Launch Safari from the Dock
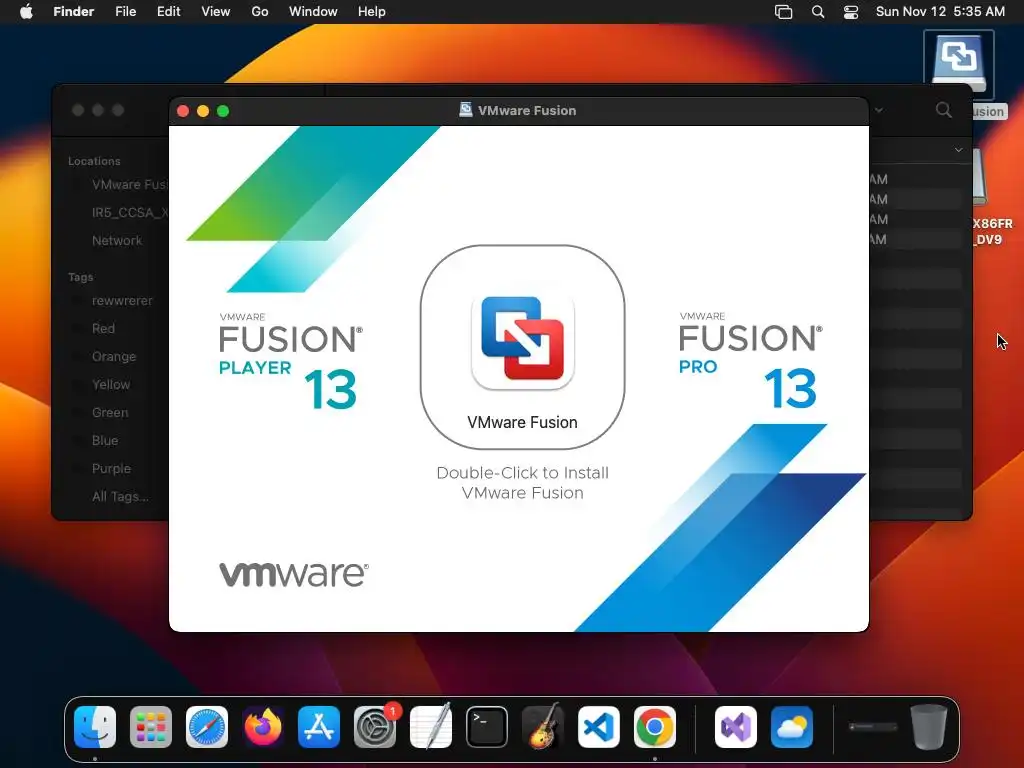 click(207, 727)
